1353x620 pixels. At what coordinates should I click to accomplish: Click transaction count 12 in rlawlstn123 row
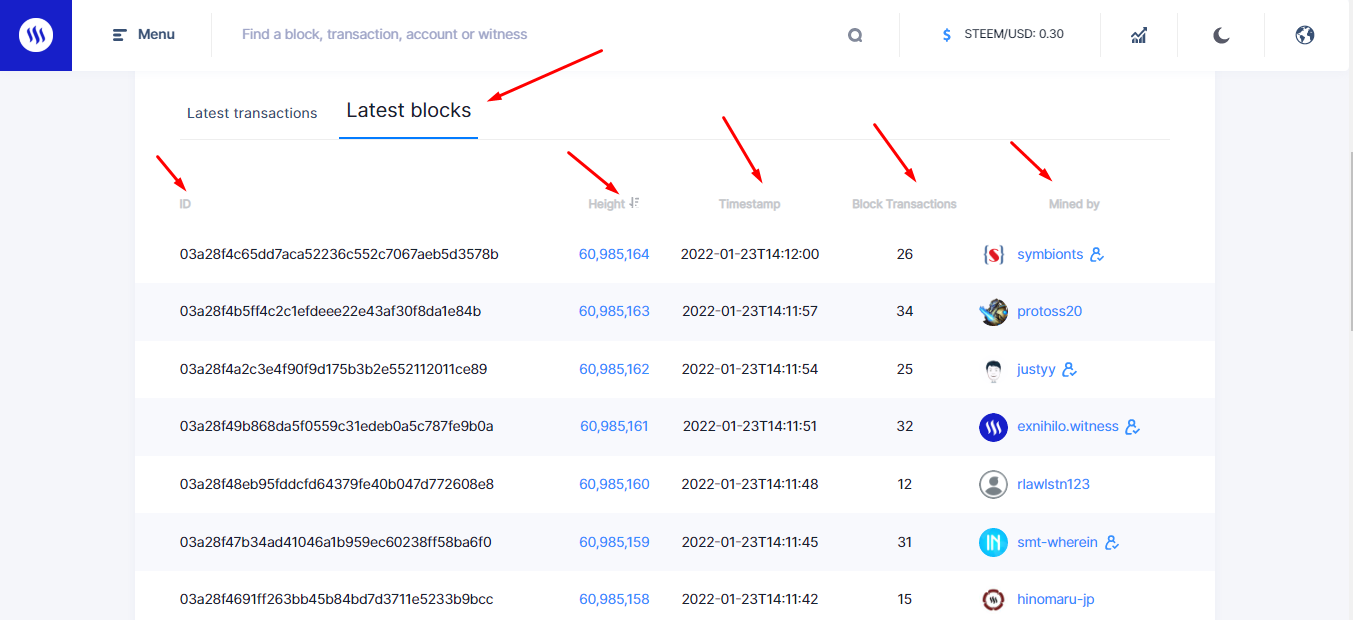(905, 484)
